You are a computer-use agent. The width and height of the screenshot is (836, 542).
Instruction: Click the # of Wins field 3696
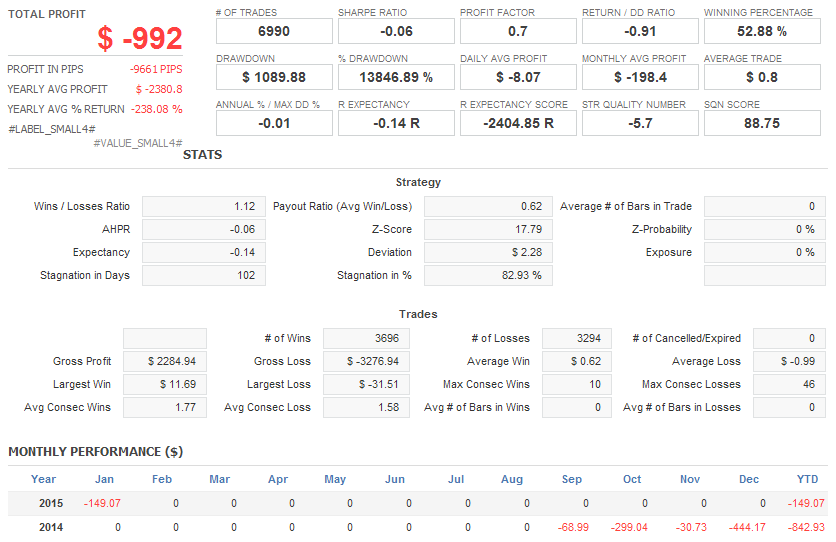[366, 338]
